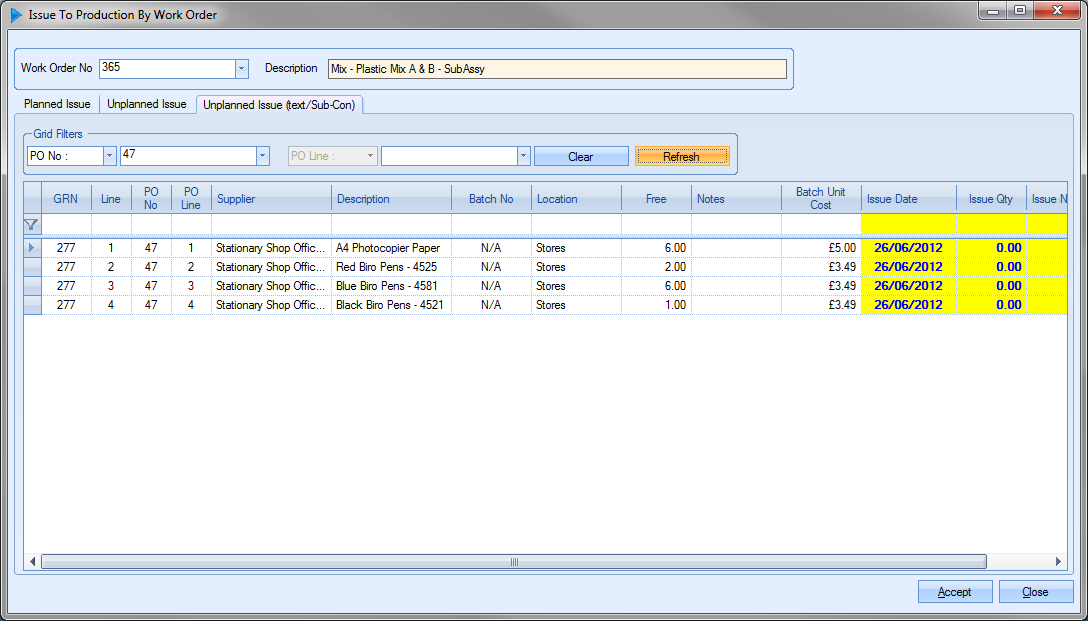
Task: Click the Refresh button
Action: click(681, 157)
